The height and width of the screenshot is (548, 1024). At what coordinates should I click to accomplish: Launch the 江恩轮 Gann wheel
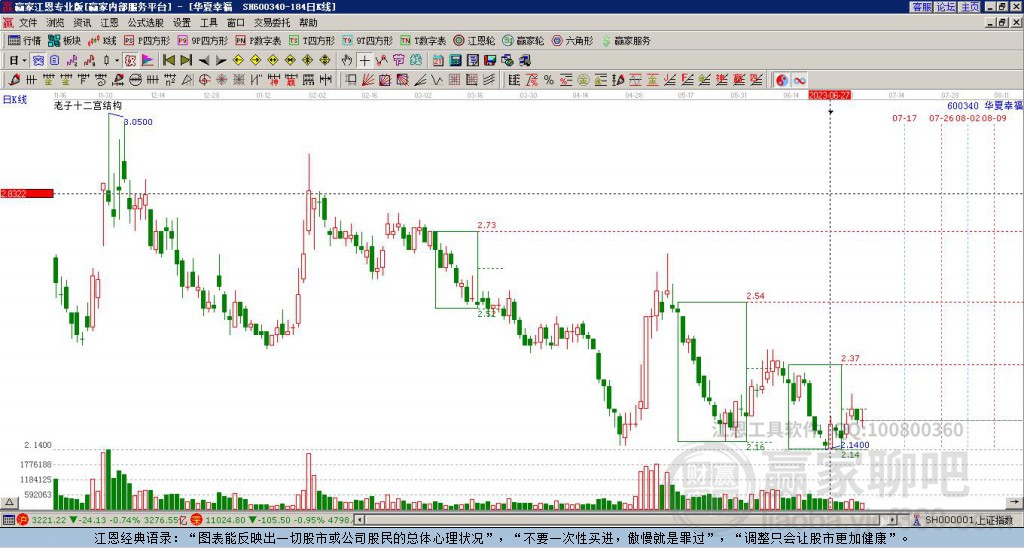[x=474, y=40]
